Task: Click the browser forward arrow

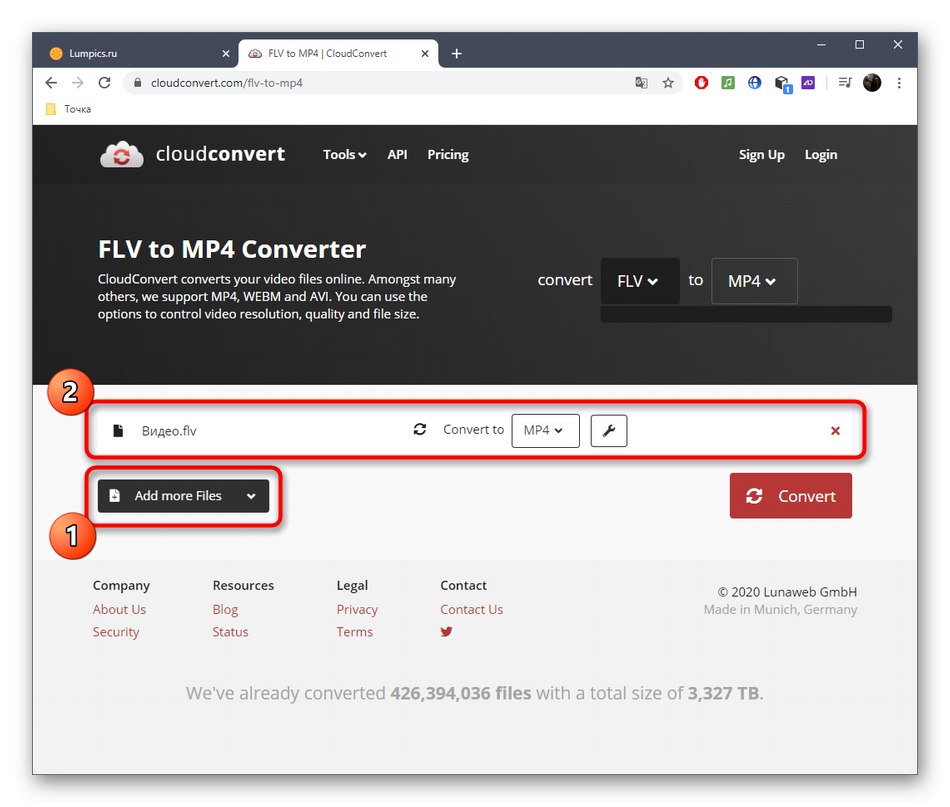Action: (x=78, y=83)
